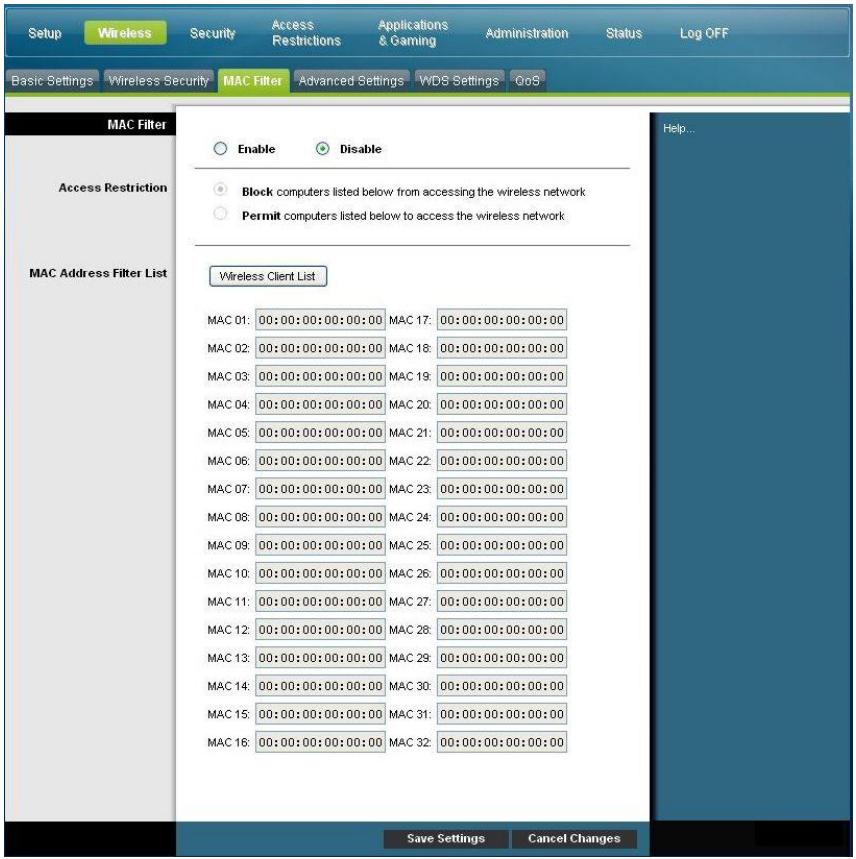The height and width of the screenshot is (859, 856).
Task: View the Status page
Action: click(x=623, y=34)
